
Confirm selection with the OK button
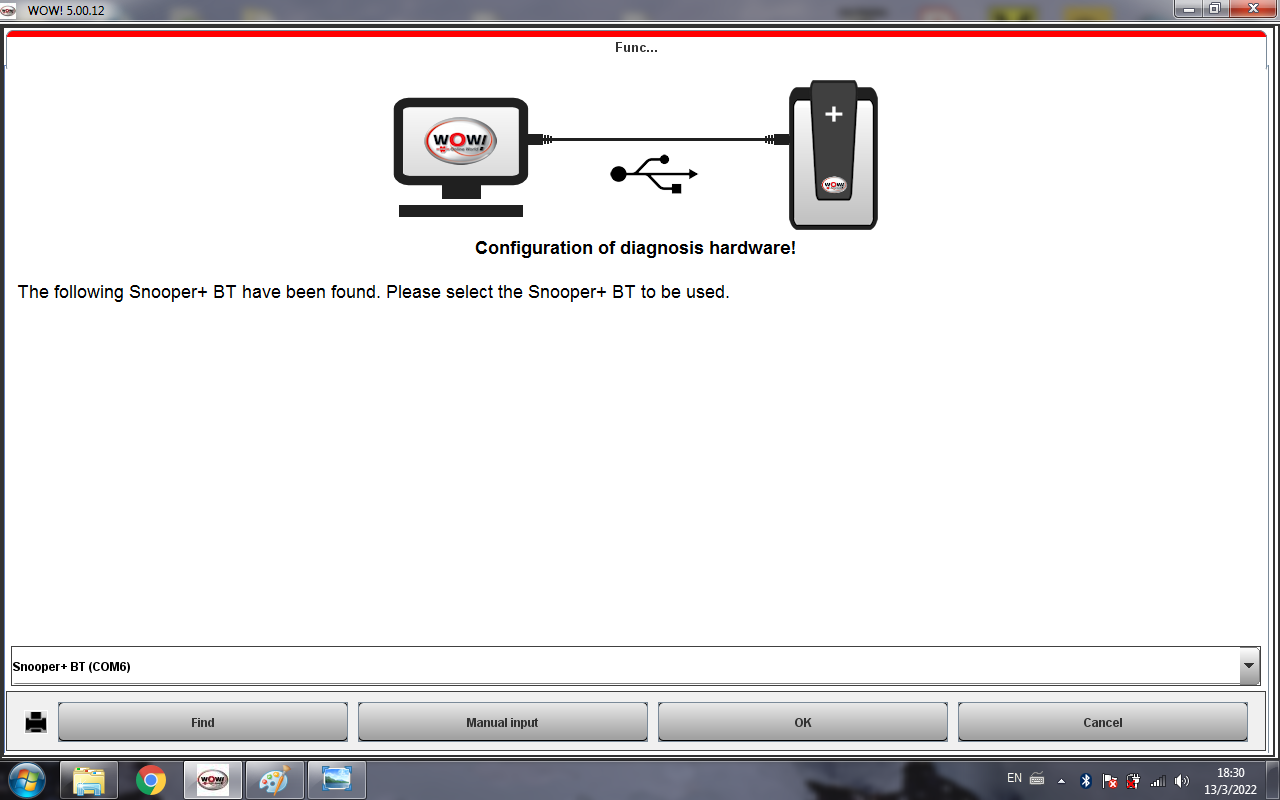pyautogui.click(x=802, y=722)
